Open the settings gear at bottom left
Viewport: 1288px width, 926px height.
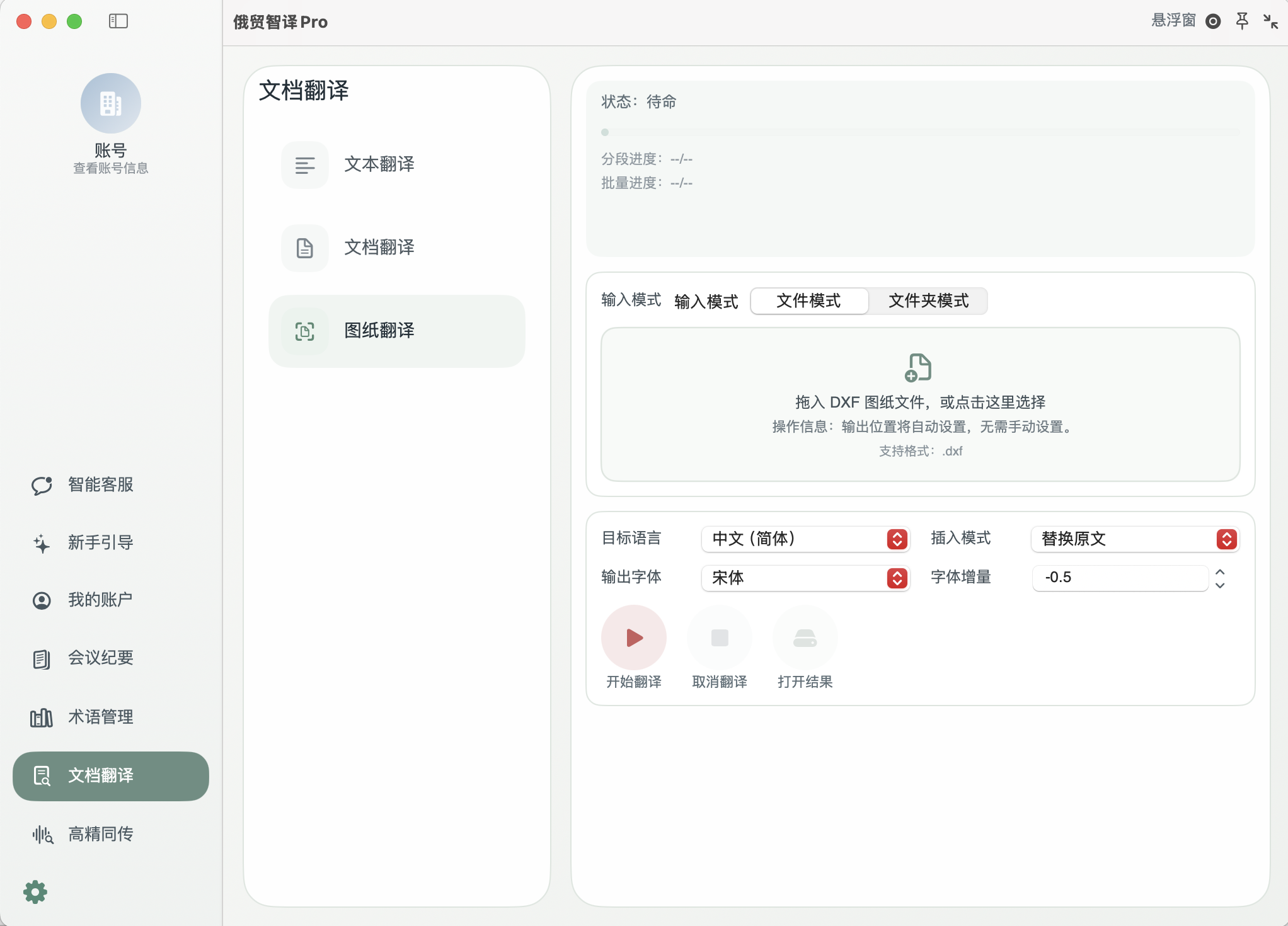[x=35, y=891]
